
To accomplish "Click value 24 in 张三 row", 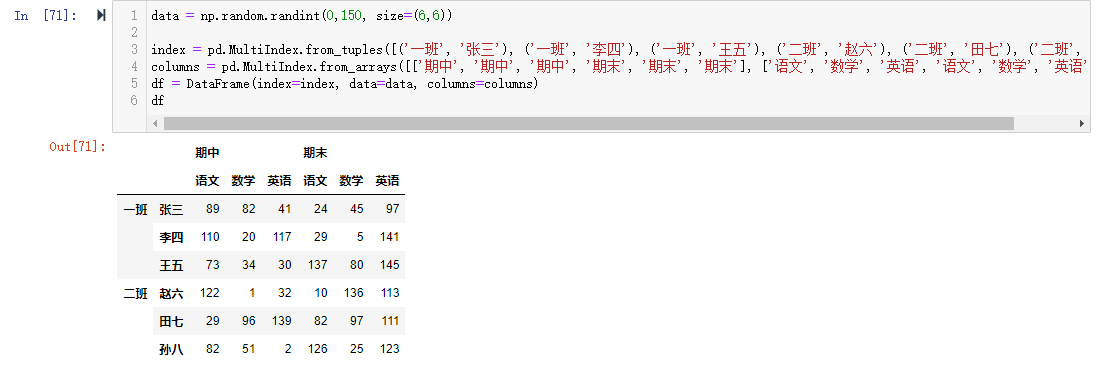I will [321, 209].
